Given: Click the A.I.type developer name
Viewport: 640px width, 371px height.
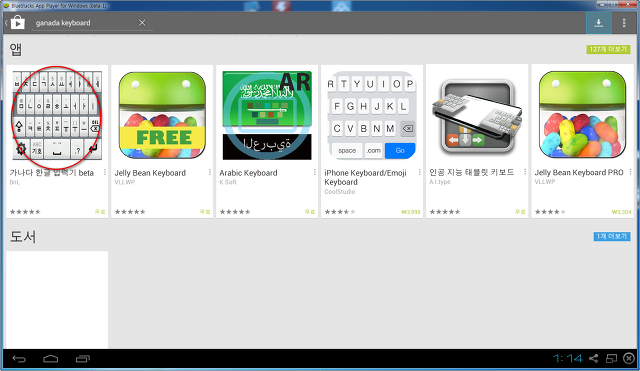Looking at the screenshot, I should click(x=440, y=182).
